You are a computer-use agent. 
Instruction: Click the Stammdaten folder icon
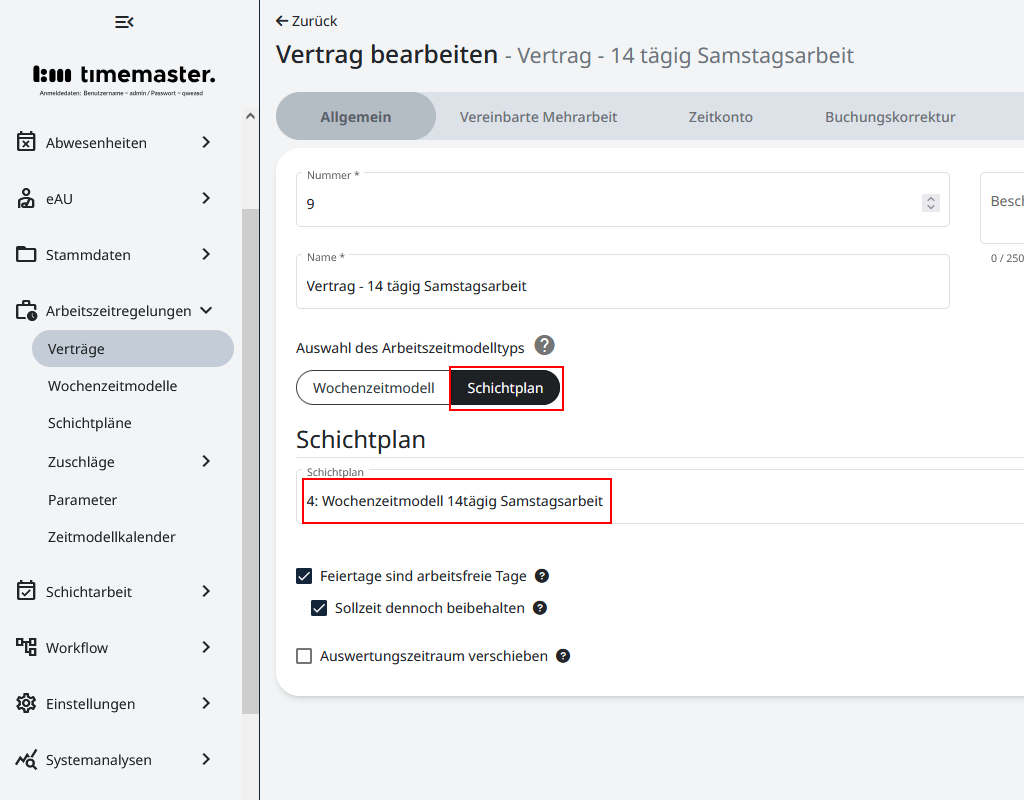26,254
